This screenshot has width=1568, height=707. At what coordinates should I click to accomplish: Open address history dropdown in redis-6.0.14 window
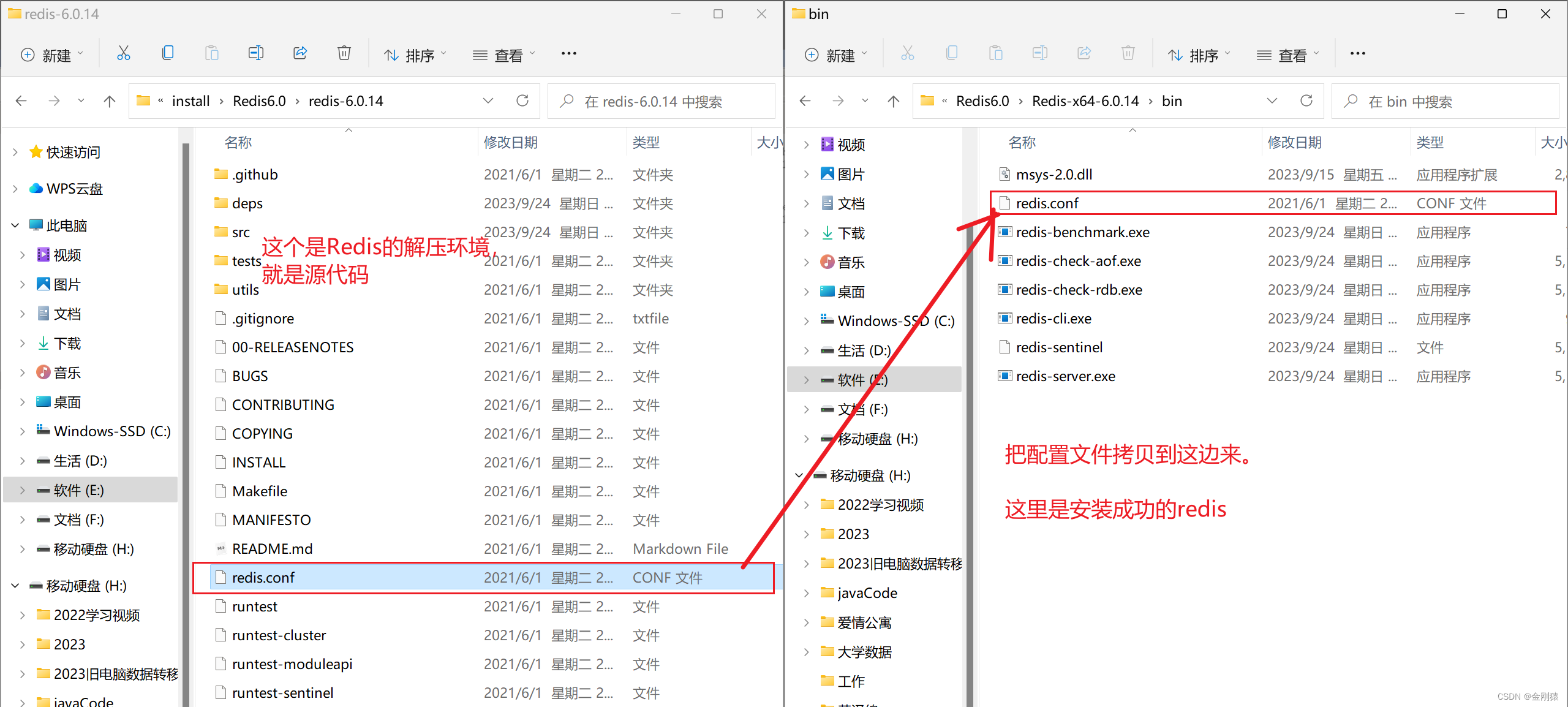(488, 101)
